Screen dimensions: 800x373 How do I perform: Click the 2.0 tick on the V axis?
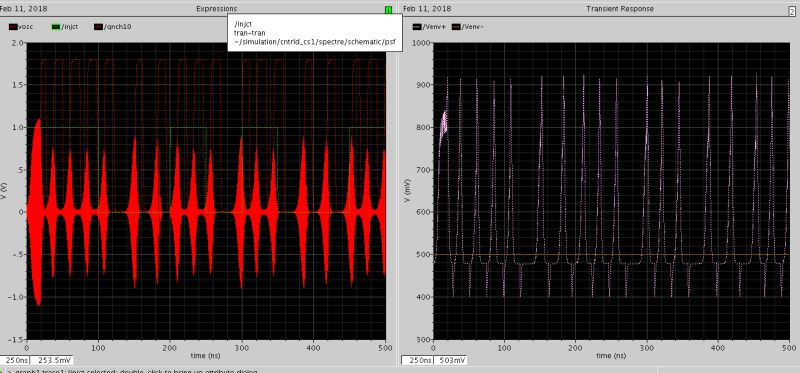pos(17,43)
